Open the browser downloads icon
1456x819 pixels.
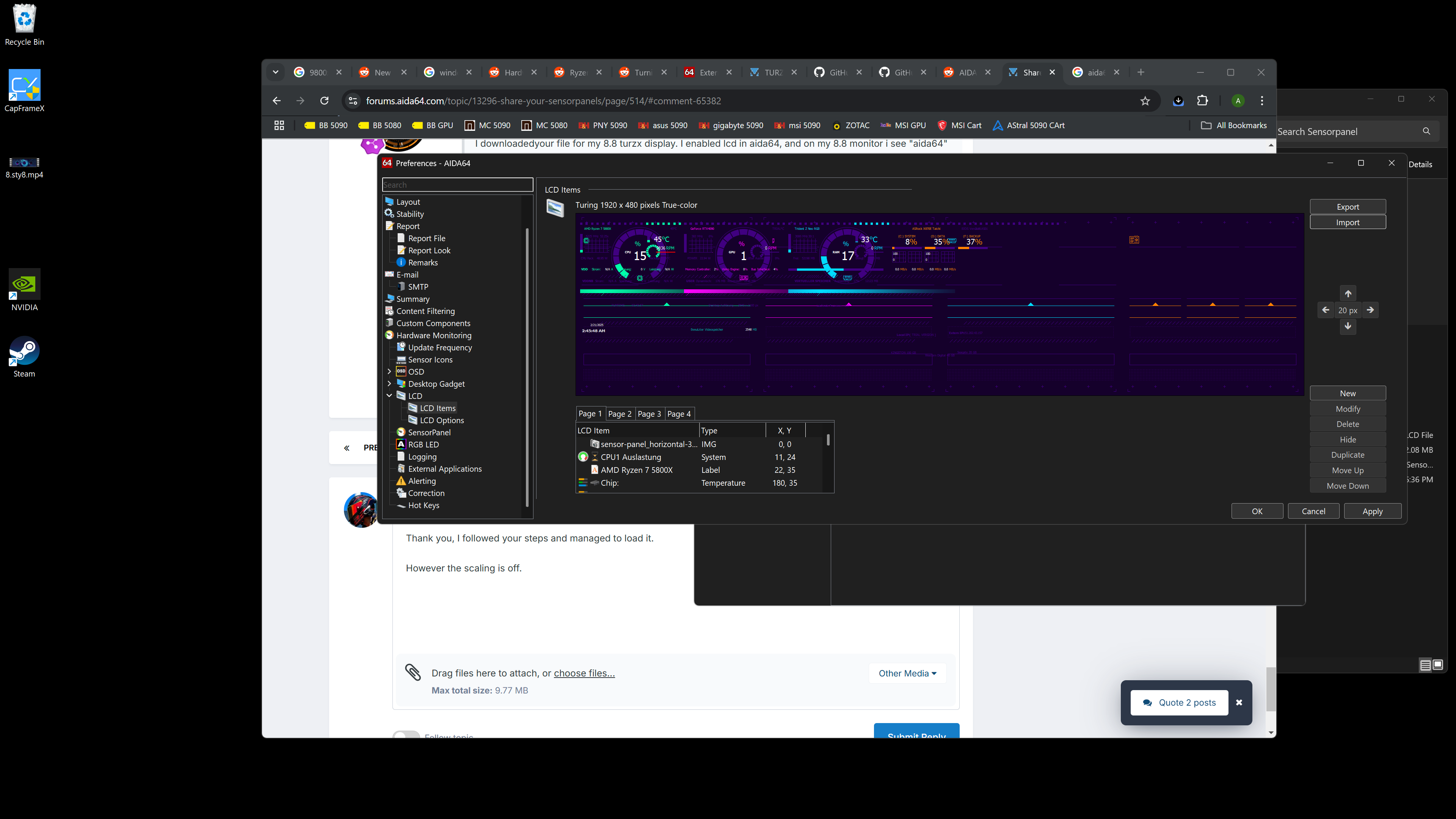click(x=1178, y=100)
